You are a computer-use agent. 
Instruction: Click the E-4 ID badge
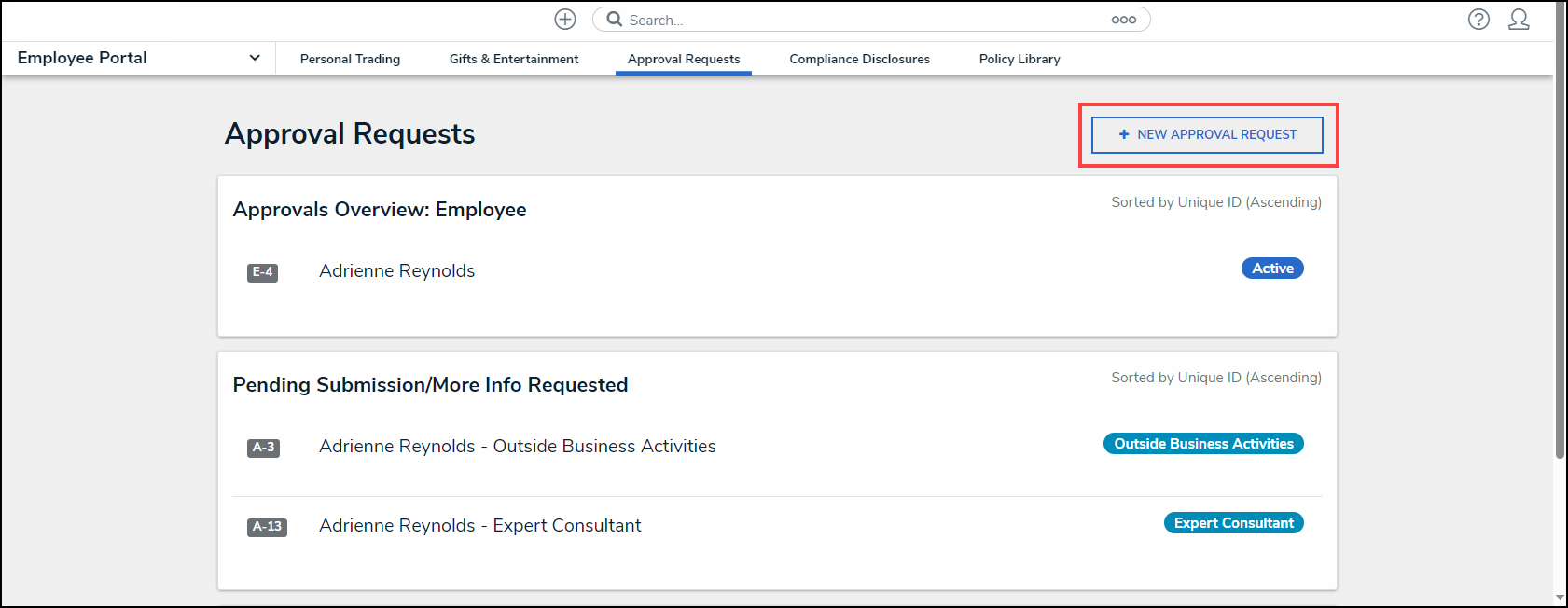pos(262,272)
